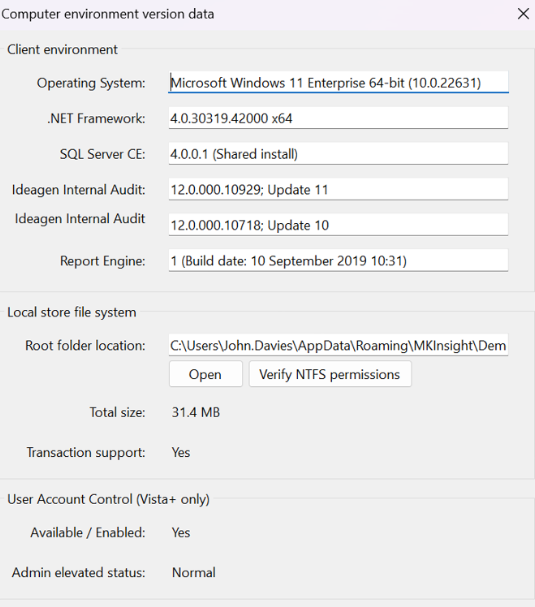Click the Total size 31.4 MB value
This screenshot has height=607, width=535.
point(195,412)
